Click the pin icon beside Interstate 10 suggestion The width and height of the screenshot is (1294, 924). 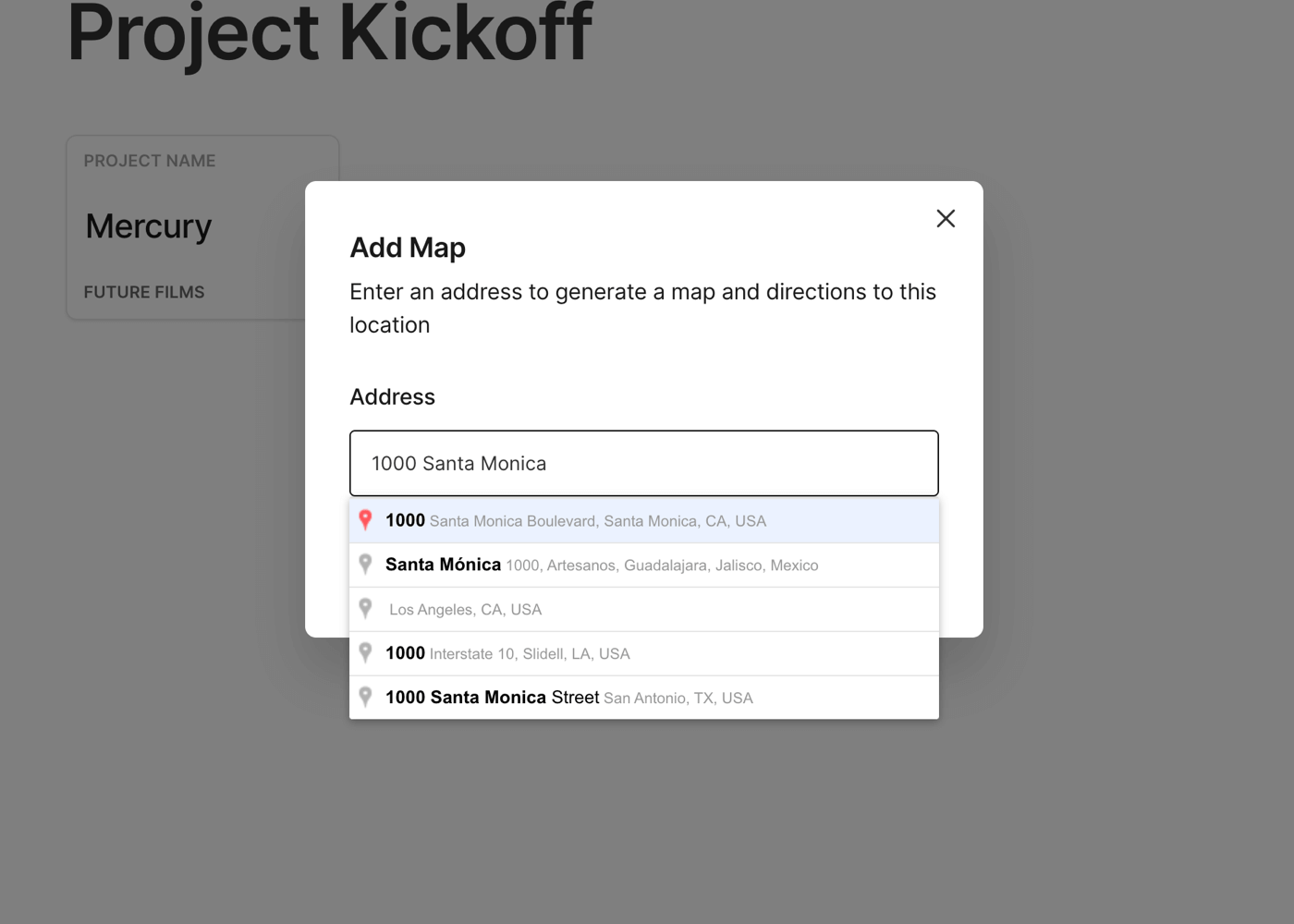(366, 653)
